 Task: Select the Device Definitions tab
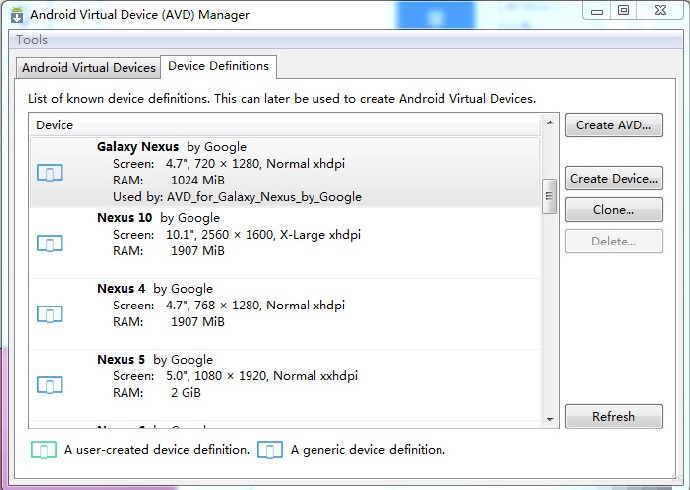218,66
